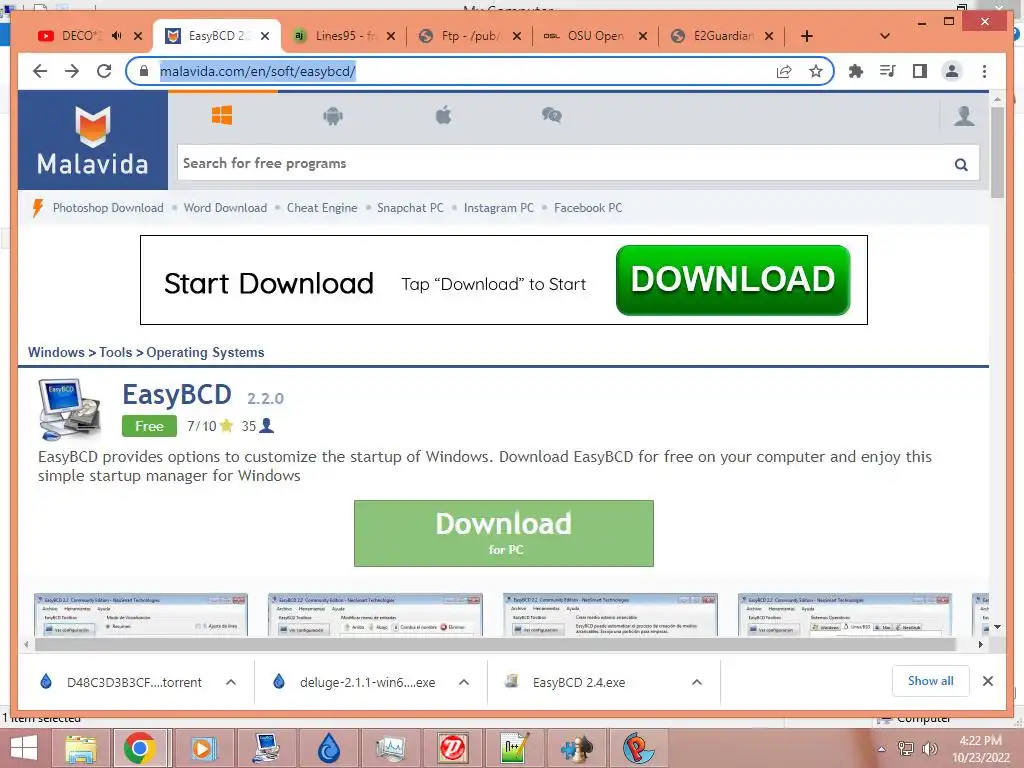Go forward with the browser forward arrow
Image resolution: width=1024 pixels, height=768 pixels.
click(72, 71)
